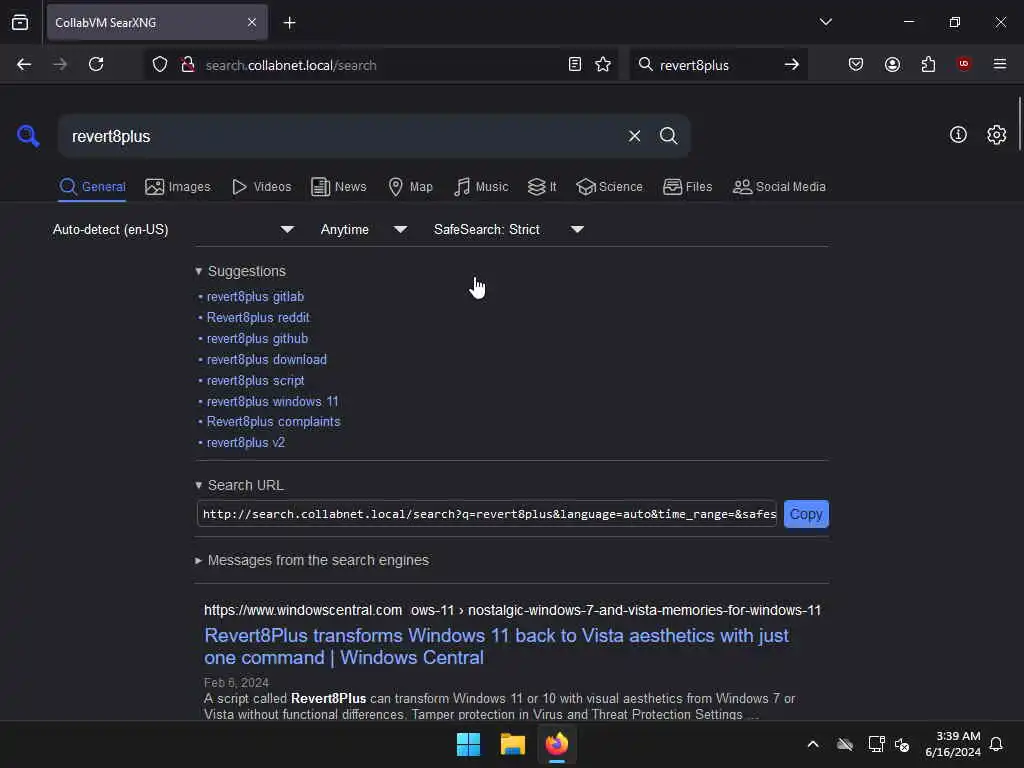Click suggestion revert8plus download
1024x768 pixels.
pyautogui.click(x=266, y=359)
